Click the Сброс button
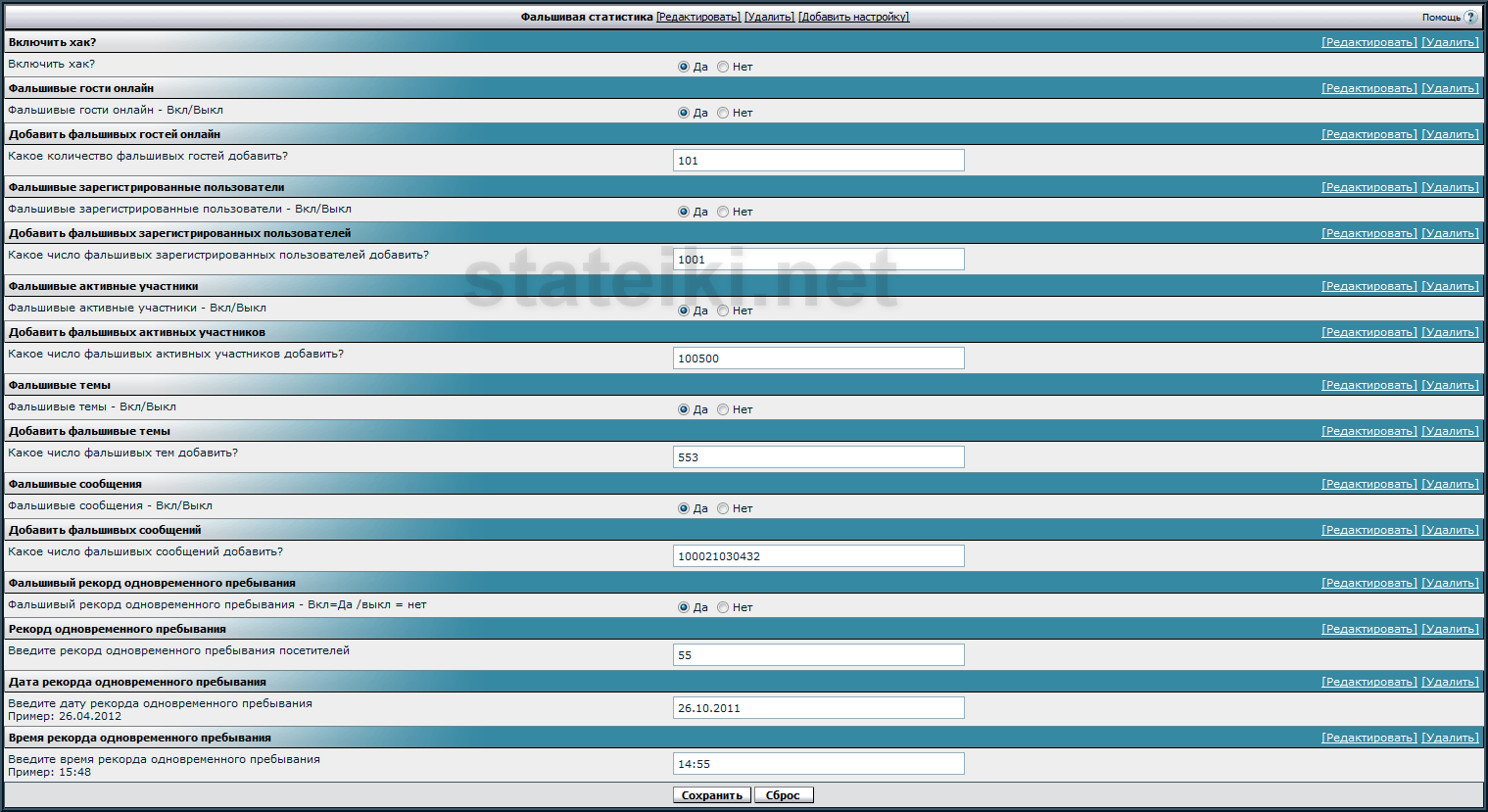 point(784,795)
